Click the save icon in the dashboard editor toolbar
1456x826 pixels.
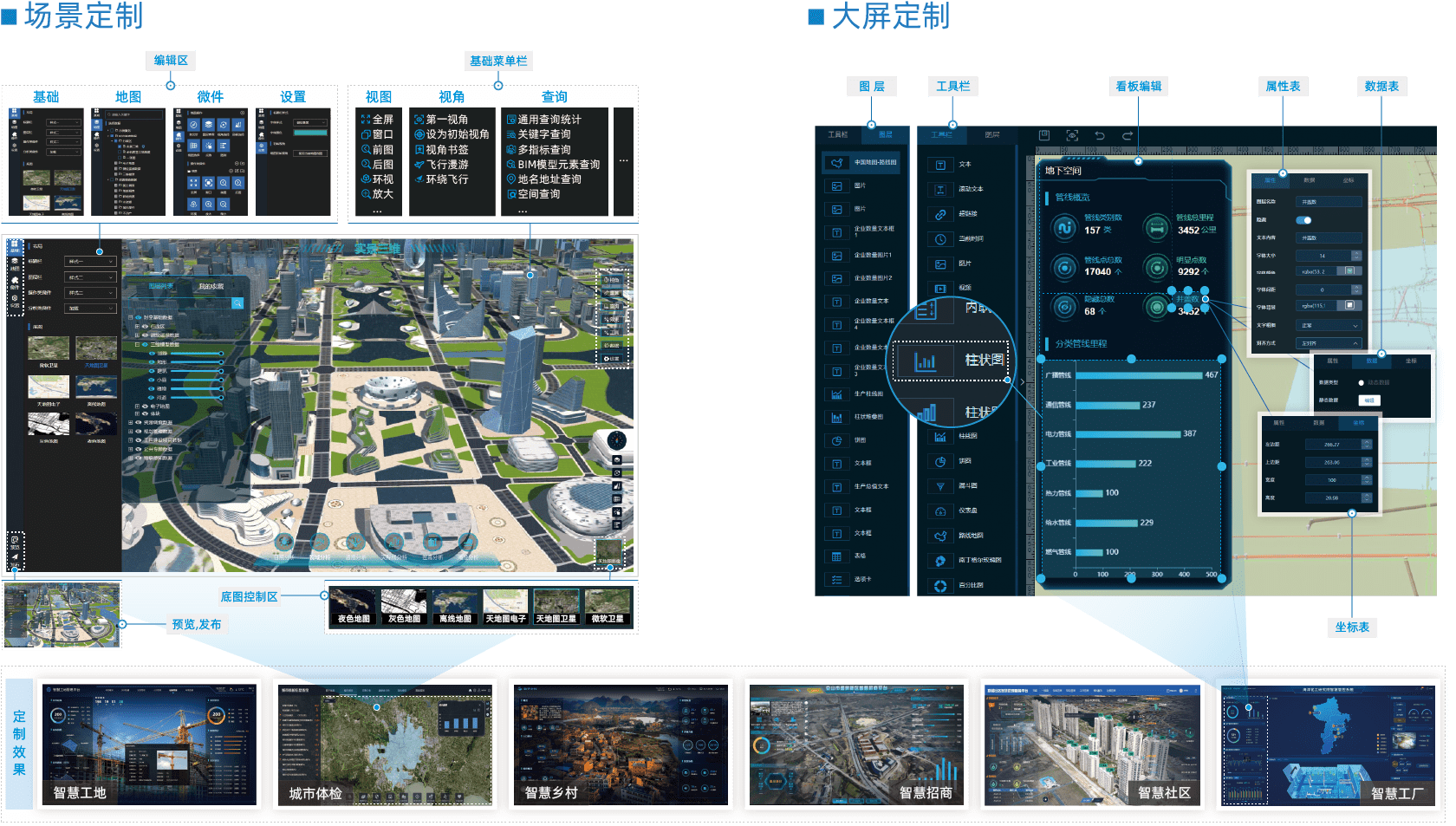point(1044,135)
